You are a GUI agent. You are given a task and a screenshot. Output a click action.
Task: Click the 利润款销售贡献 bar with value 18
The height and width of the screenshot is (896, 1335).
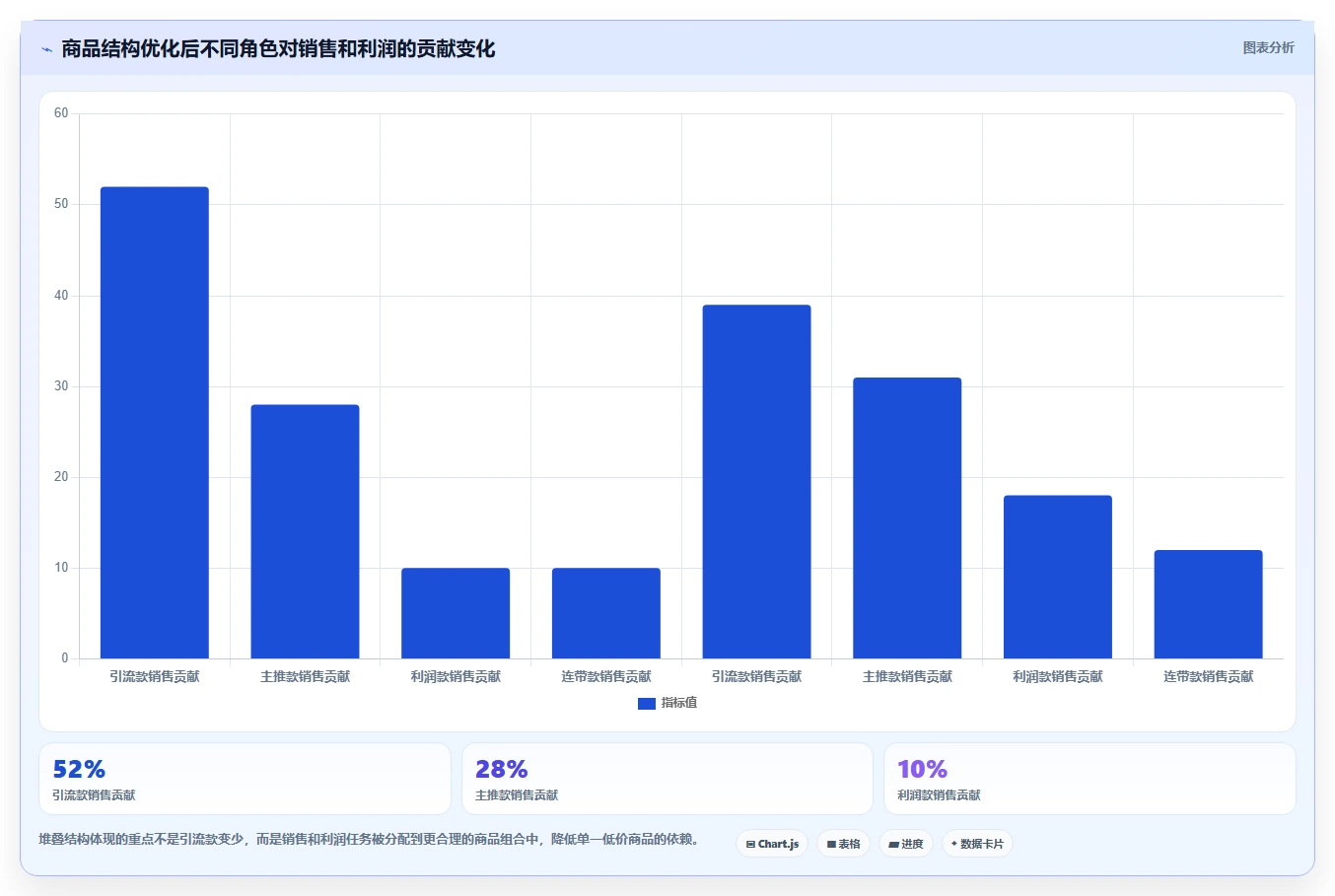[x=1058, y=577]
